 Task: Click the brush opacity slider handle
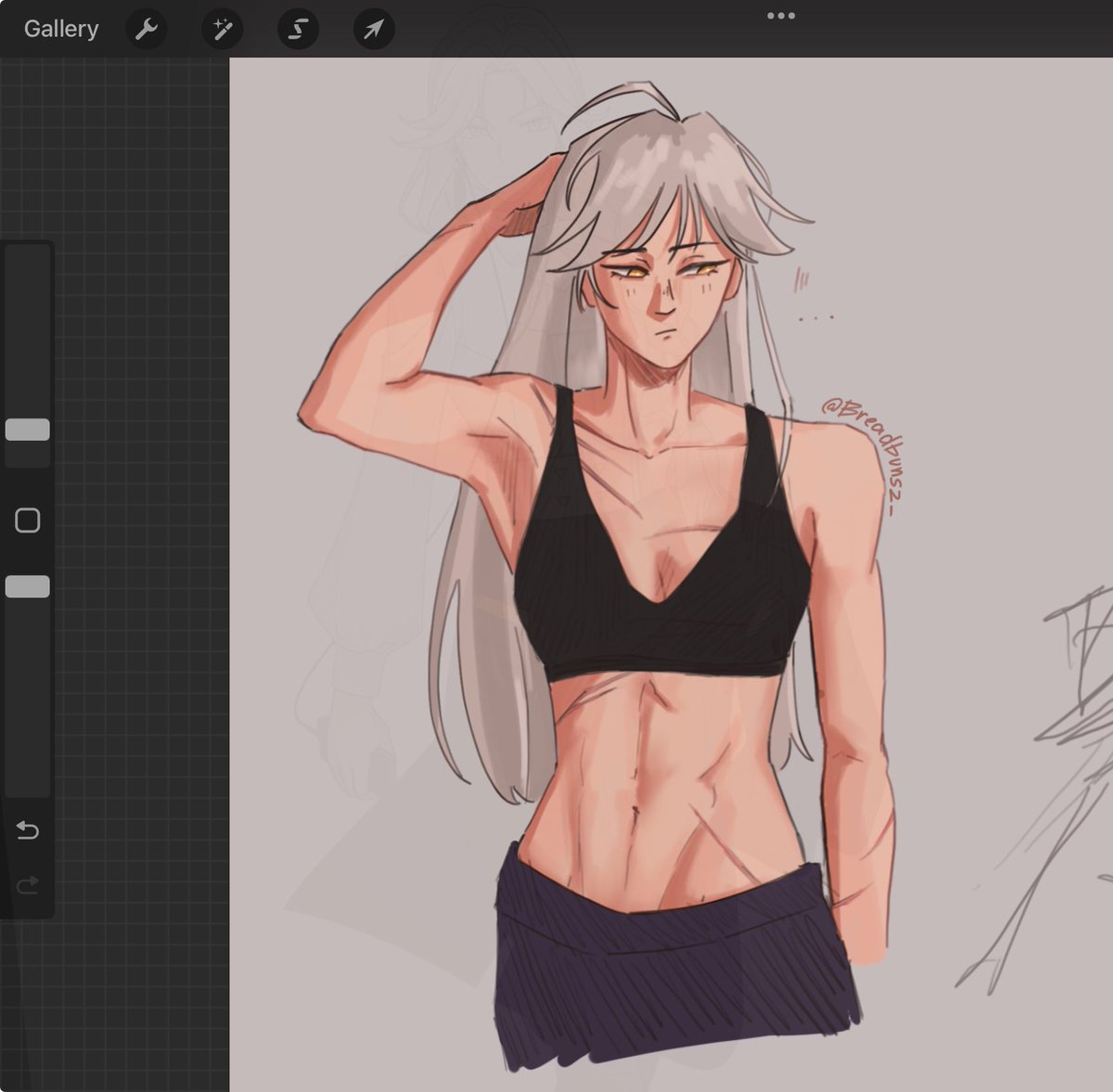(x=28, y=586)
